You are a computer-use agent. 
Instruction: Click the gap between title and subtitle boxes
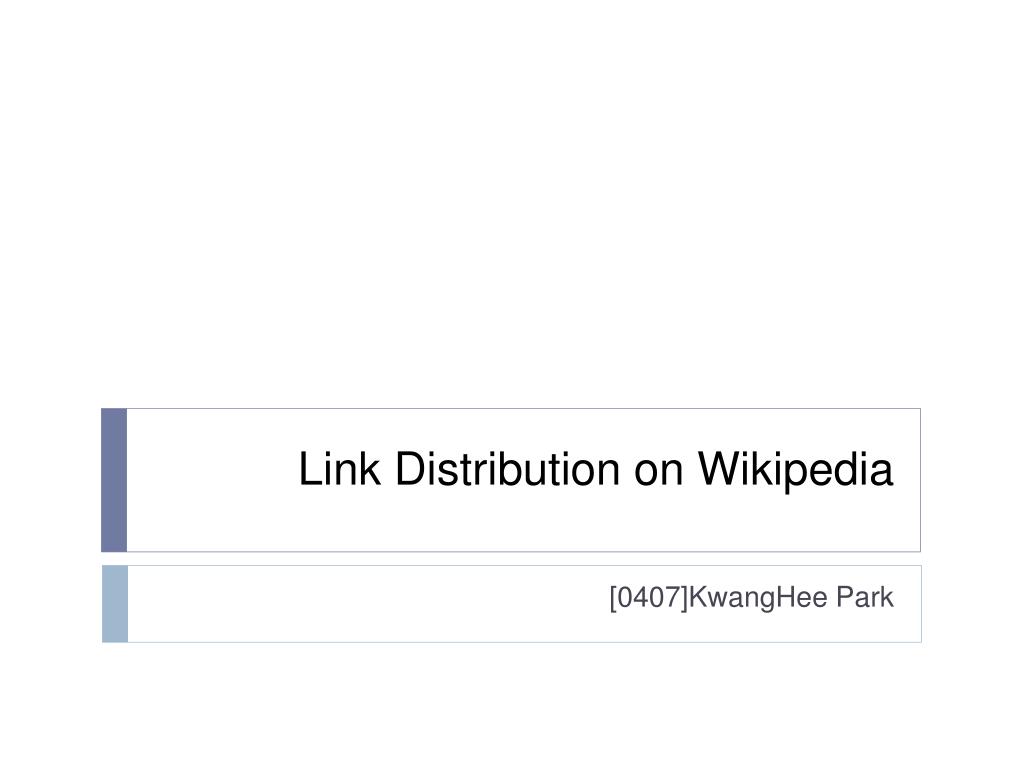pyautogui.click(x=512, y=559)
